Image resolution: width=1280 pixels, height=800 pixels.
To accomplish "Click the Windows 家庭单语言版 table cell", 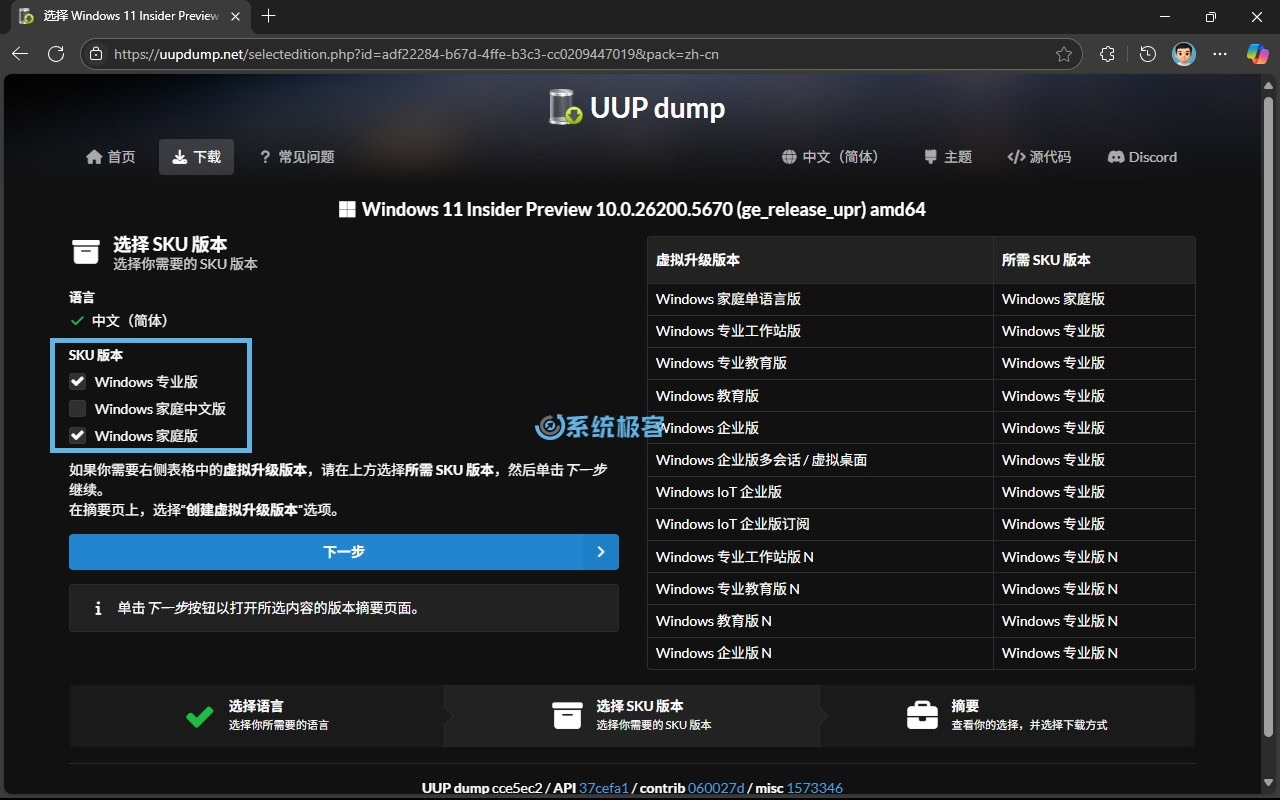I will coord(820,299).
